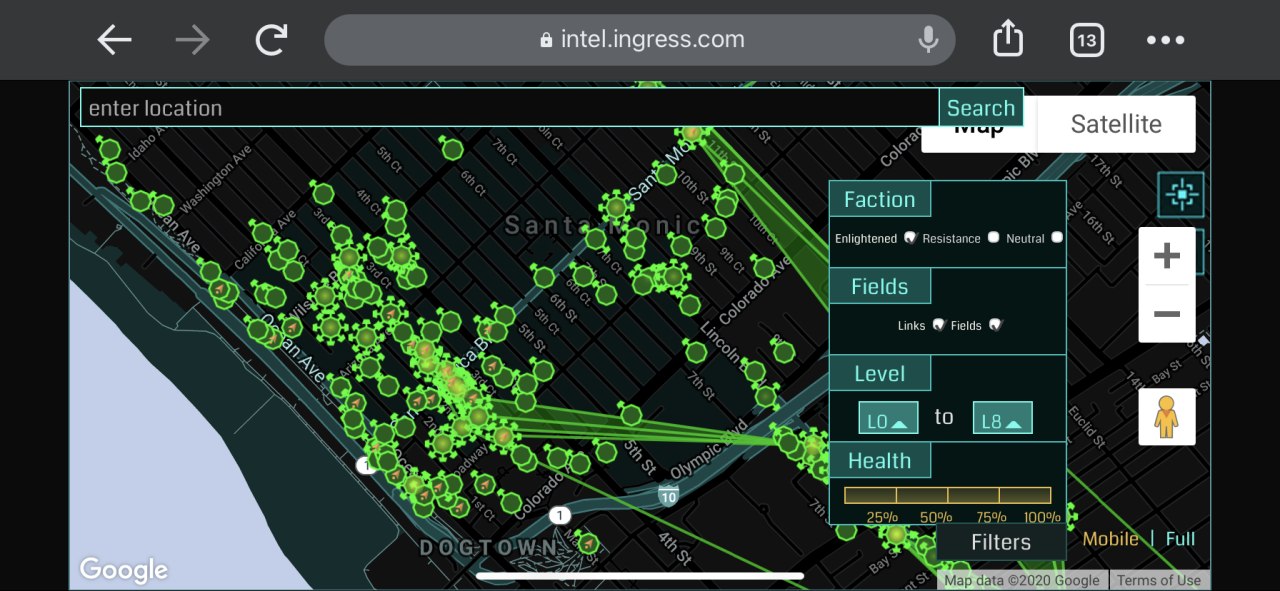
Task: Toggle the Links checkbox
Action: point(938,325)
